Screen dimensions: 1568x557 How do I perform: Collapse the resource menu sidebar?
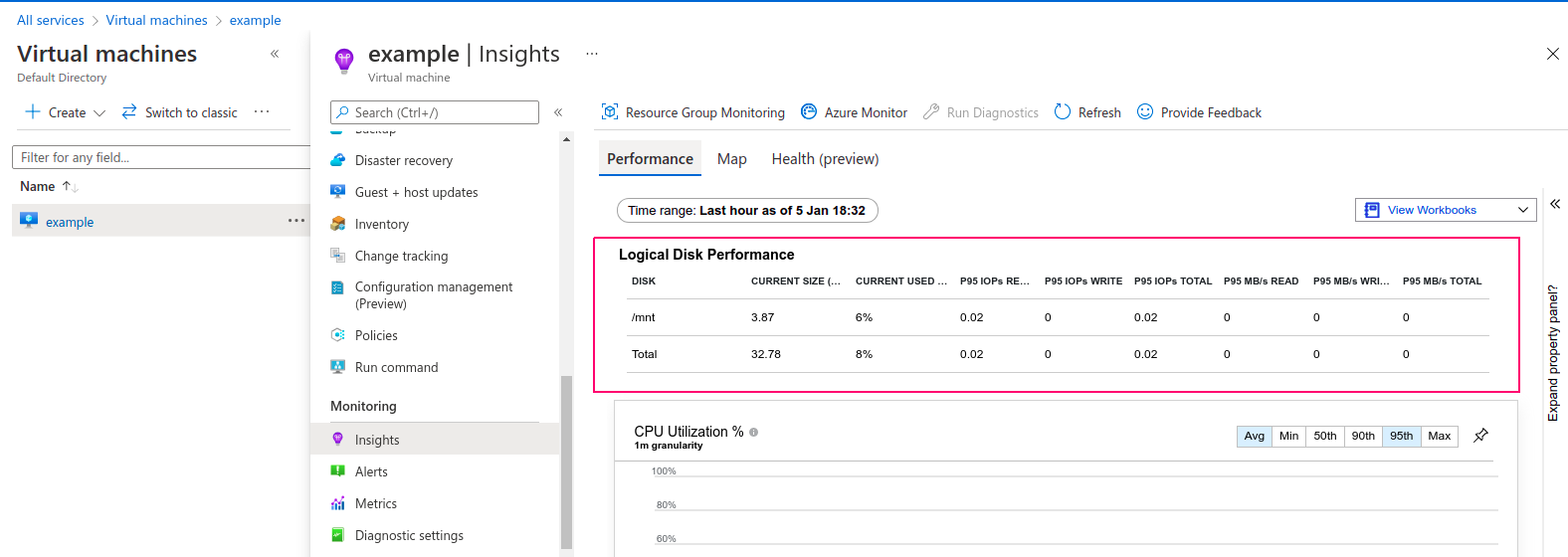click(x=558, y=112)
